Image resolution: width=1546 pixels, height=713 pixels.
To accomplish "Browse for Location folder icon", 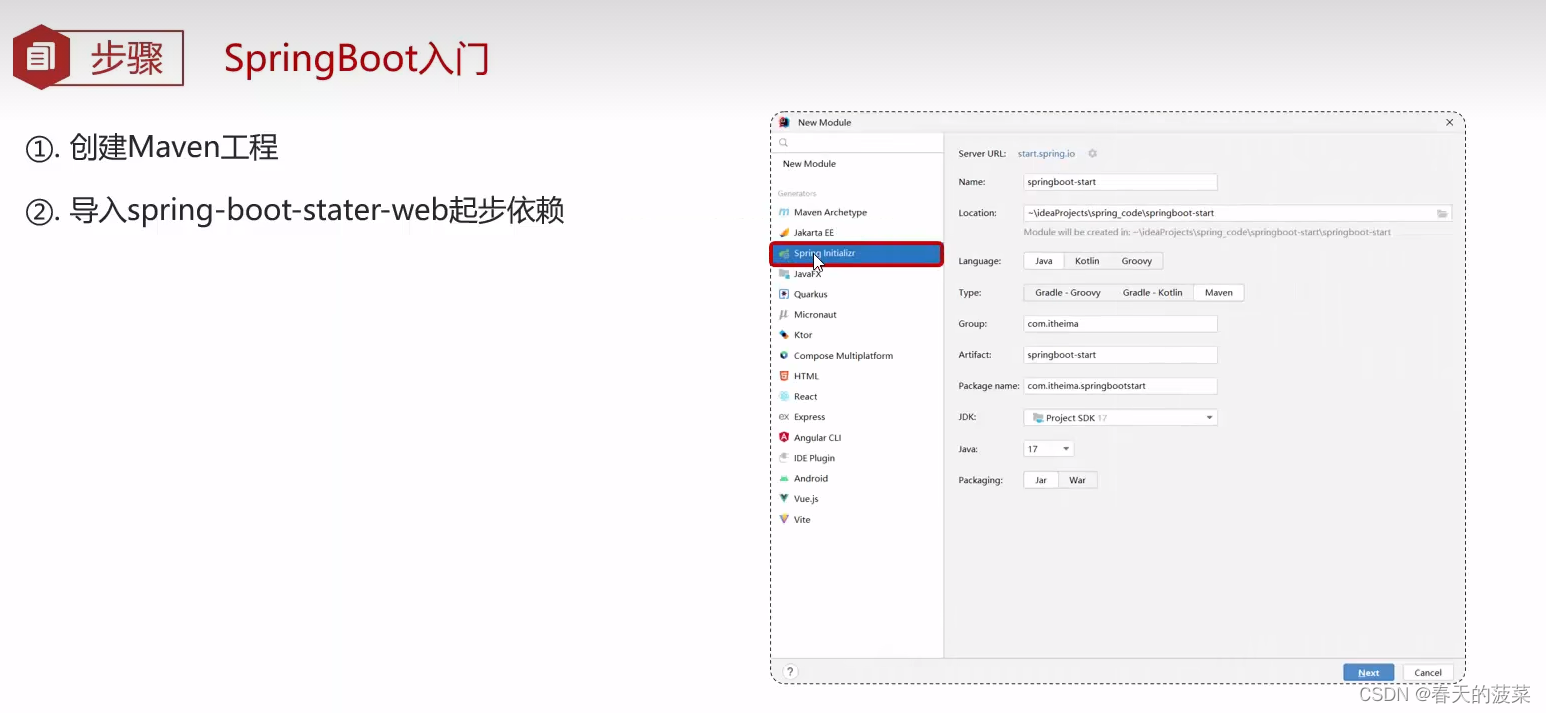I will click(1442, 213).
